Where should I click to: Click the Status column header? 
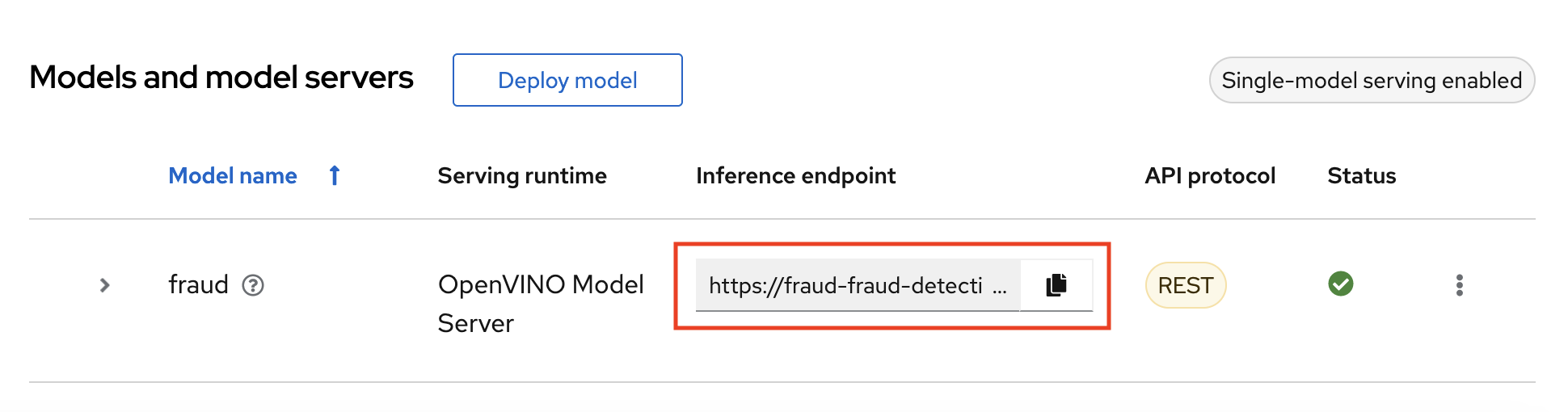[x=1361, y=175]
